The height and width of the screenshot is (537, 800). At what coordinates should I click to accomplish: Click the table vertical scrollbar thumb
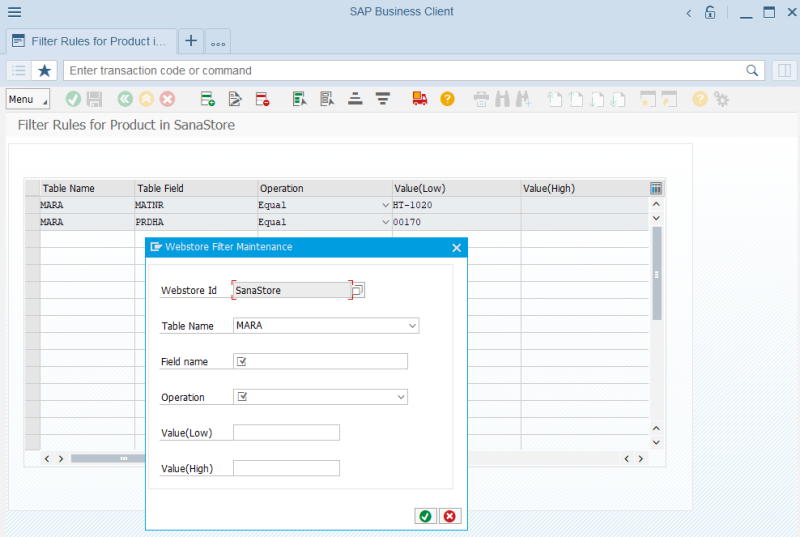(657, 274)
